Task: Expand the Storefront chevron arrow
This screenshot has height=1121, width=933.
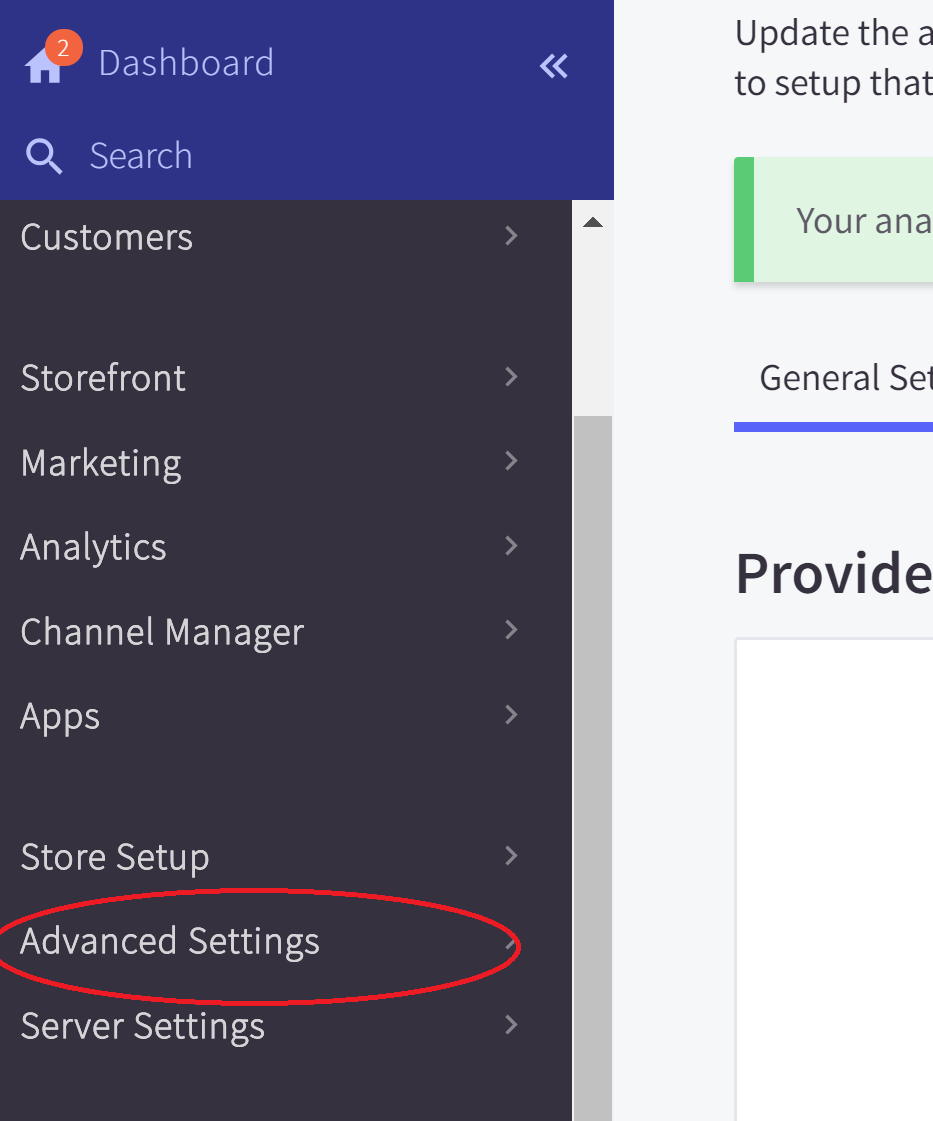Action: (511, 377)
